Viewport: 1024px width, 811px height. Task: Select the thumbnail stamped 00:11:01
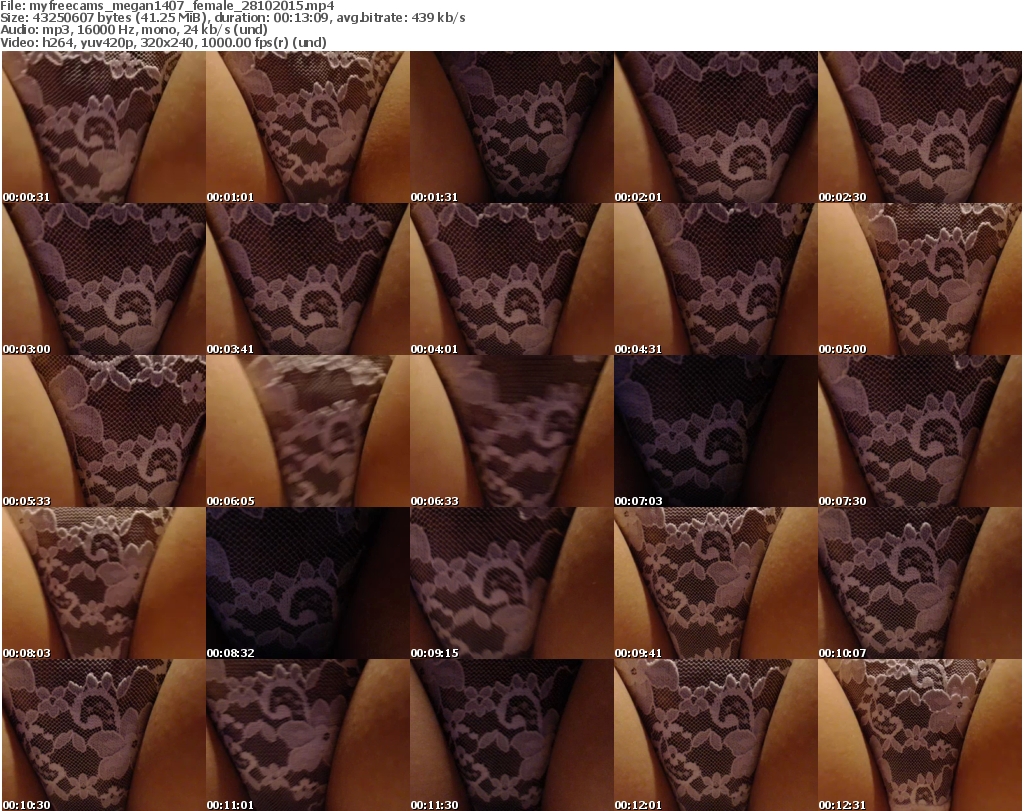tap(308, 735)
